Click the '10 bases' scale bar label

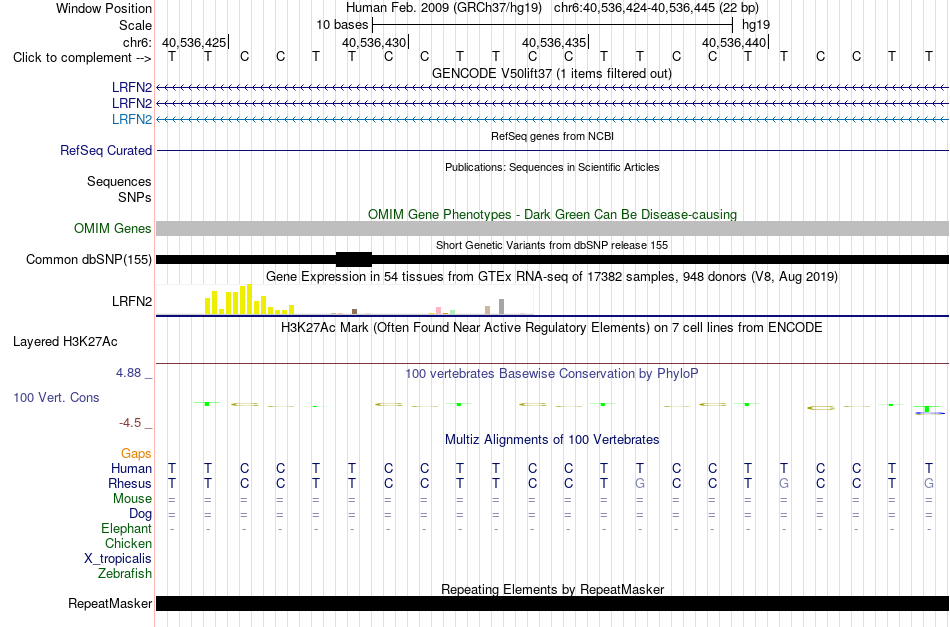coord(342,25)
